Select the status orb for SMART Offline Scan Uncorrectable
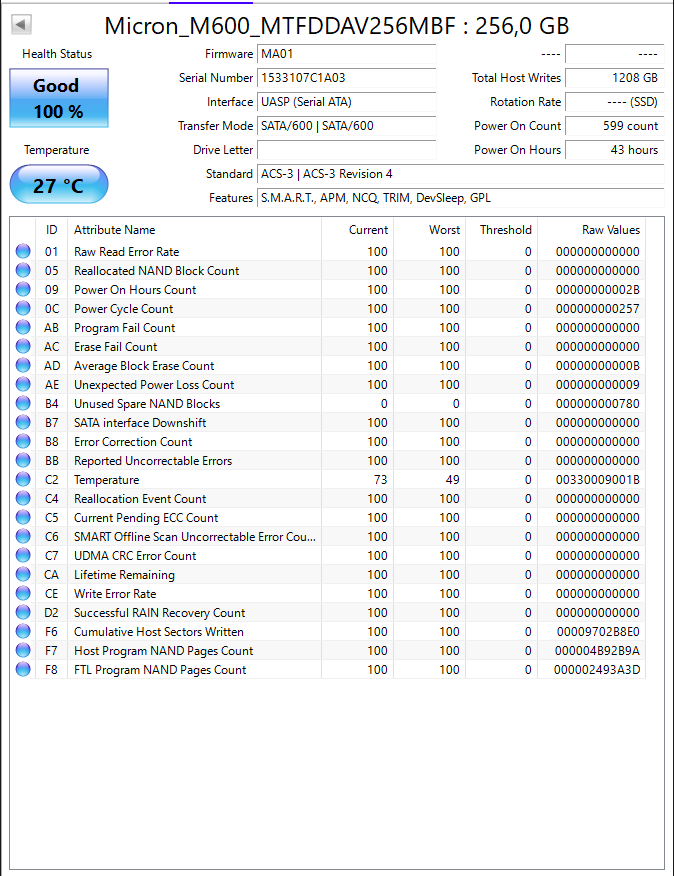This screenshot has height=876, width=674. [23, 536]
